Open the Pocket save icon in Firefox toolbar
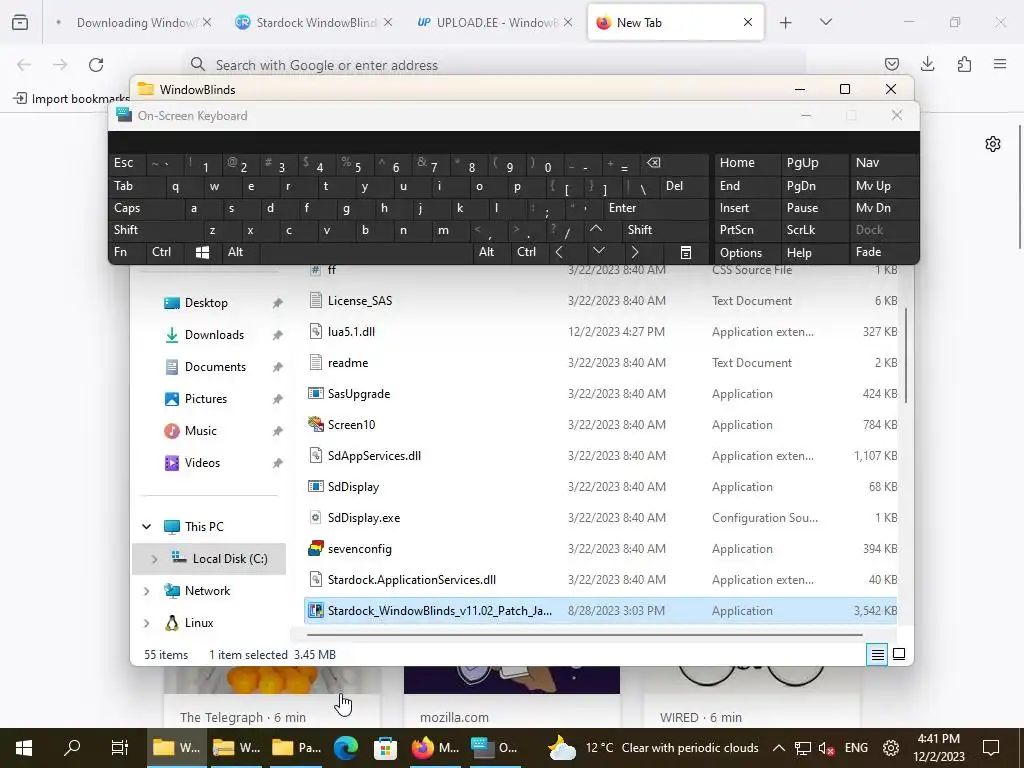Viewport: 1024px width, 768px height. (x=891, y=64)
